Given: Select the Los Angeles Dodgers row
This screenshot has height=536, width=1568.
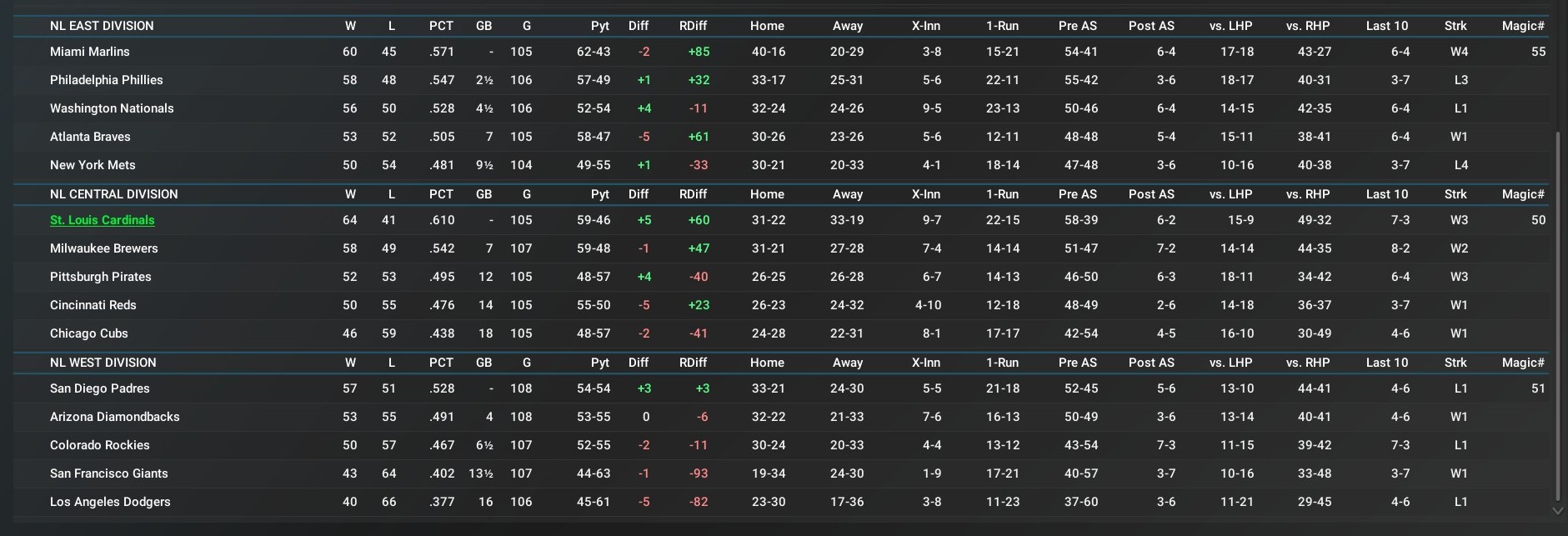Looking at the screenshot, I should pos(110,502).
